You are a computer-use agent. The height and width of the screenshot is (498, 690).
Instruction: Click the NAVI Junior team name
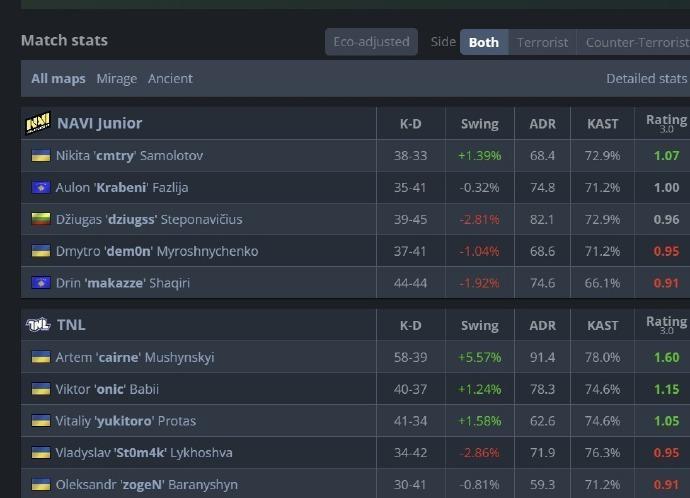coord(100,124)
